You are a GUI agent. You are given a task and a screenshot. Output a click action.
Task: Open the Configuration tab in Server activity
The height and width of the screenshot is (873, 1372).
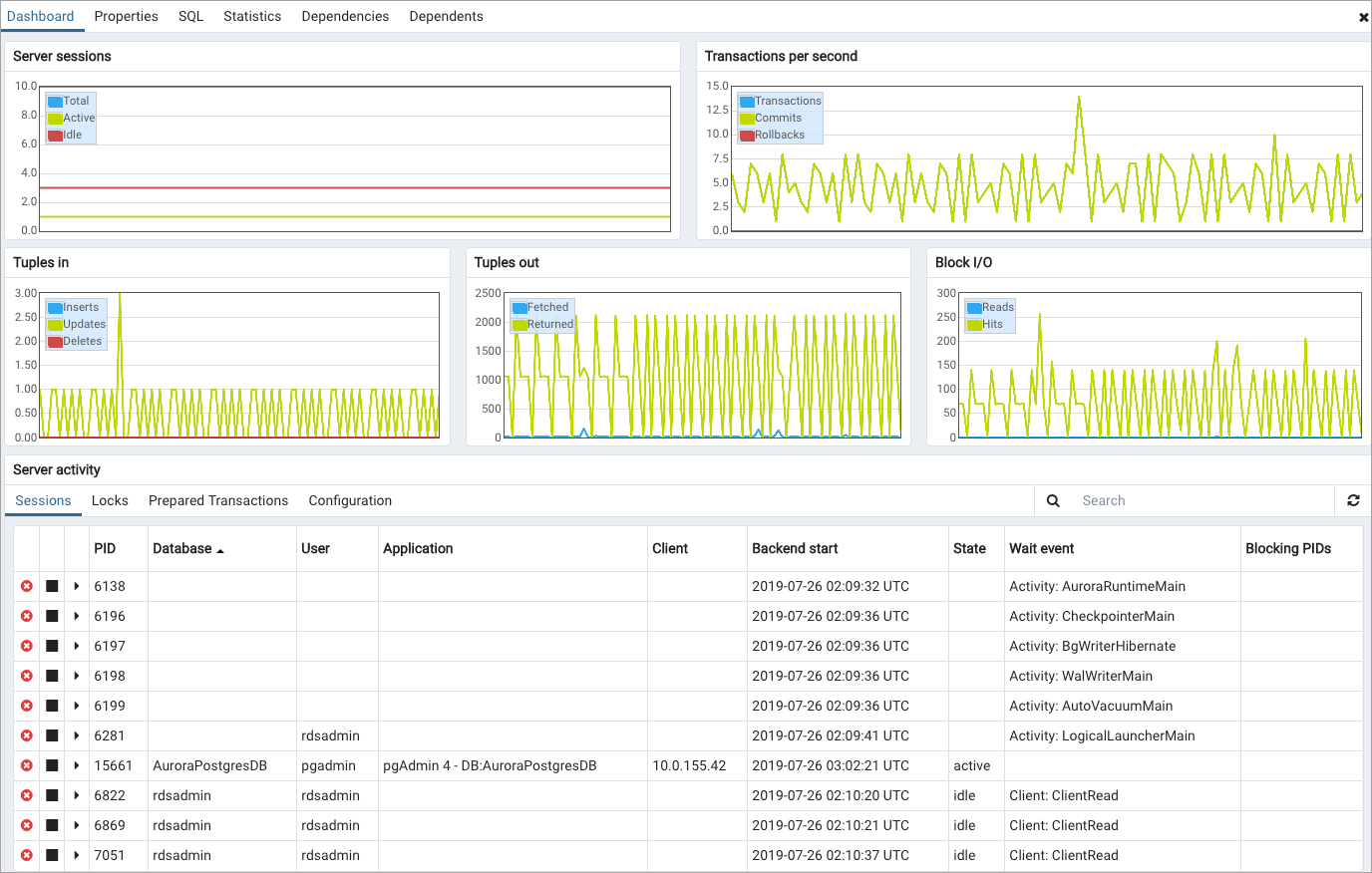(x=350, y=500)
